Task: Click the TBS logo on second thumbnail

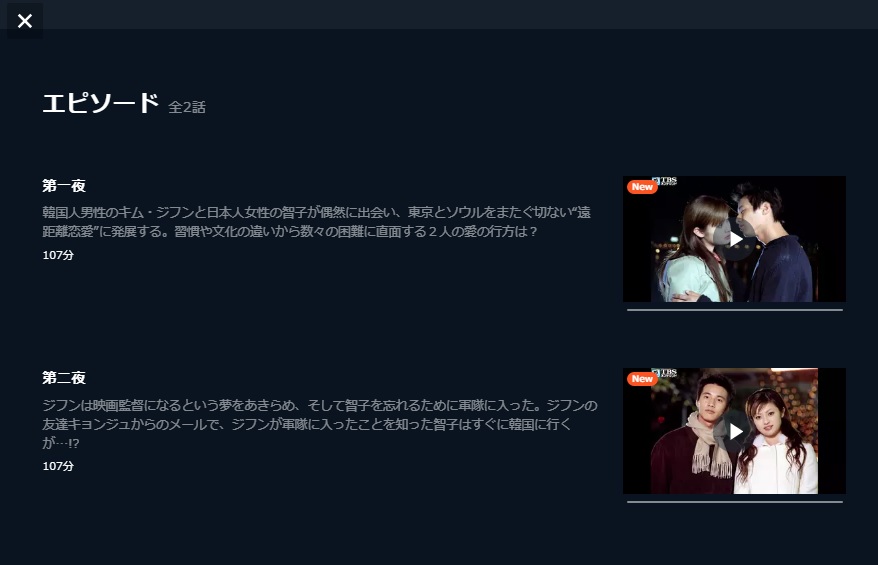Action: [x=666, y=372]
